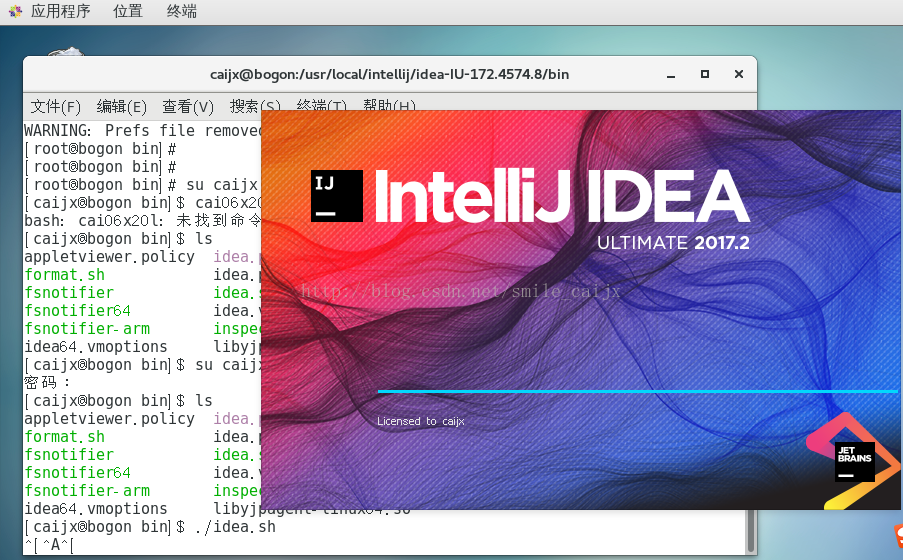This screenshot has height=560, width=903.
Task: Minimize the terminal window
Action: 671,75
